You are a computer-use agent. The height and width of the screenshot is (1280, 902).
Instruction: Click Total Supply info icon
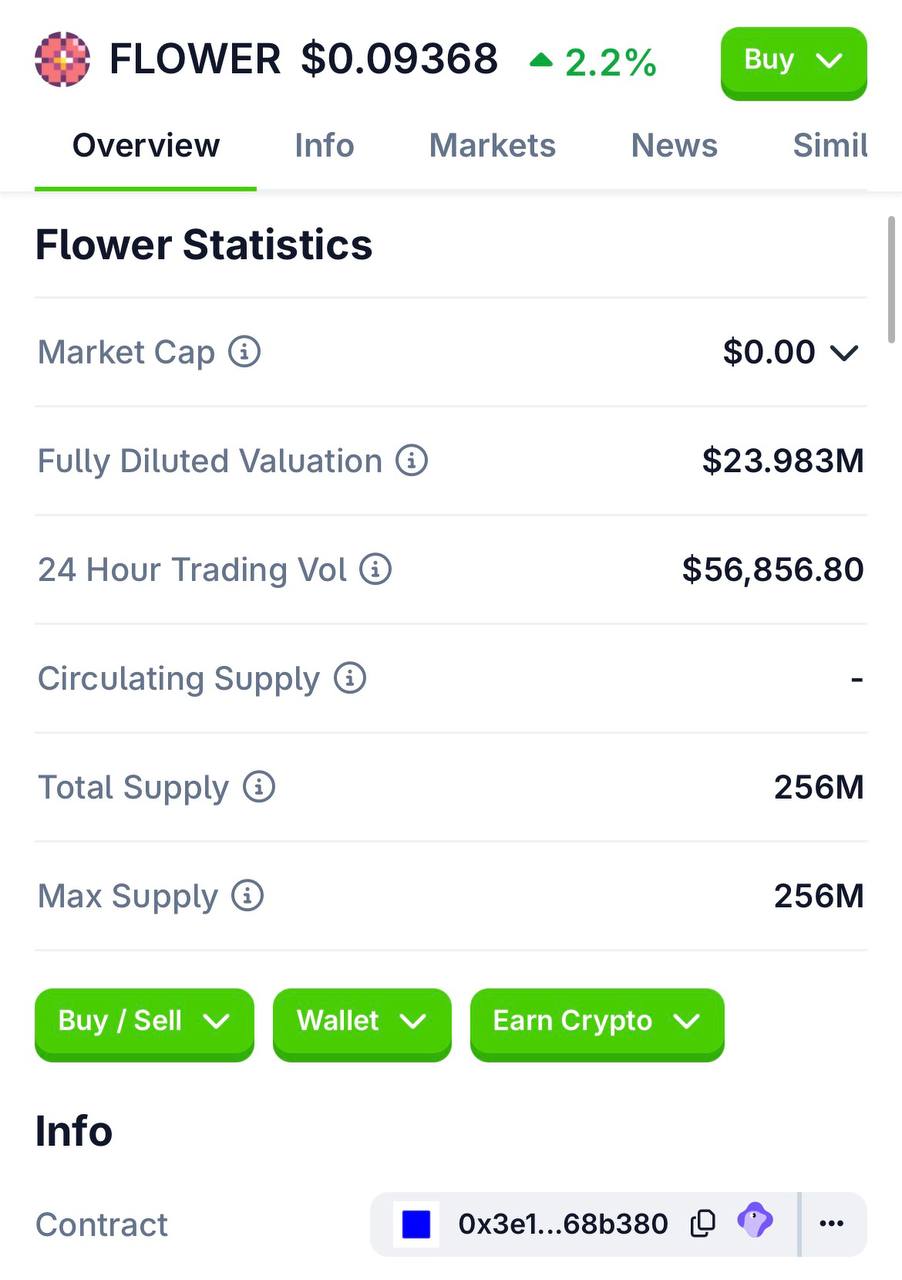click(x=259, y=787)
